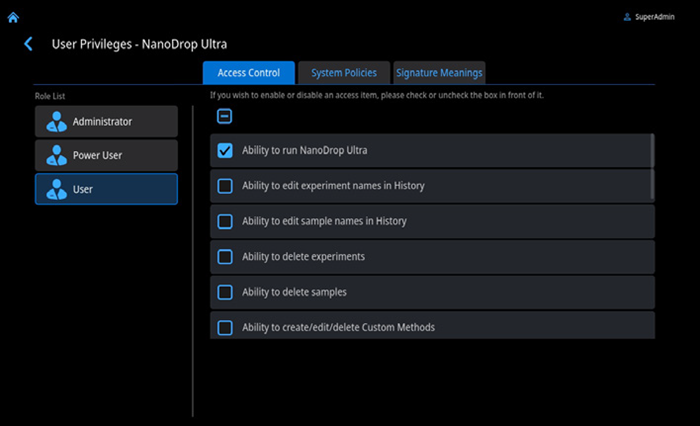This screenshot has height=426, width=700.
Task: Click the Power User role icon
Action: point(57,155)
